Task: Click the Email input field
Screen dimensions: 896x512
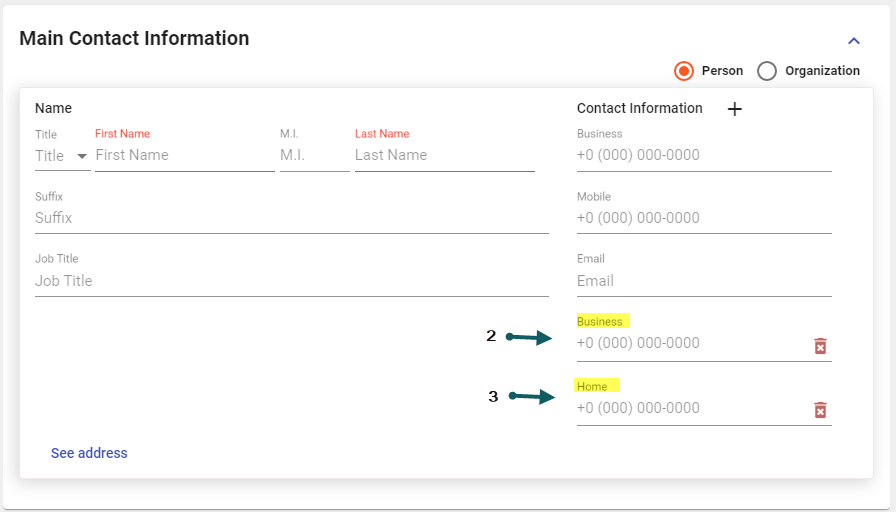Action: point(703,281)
